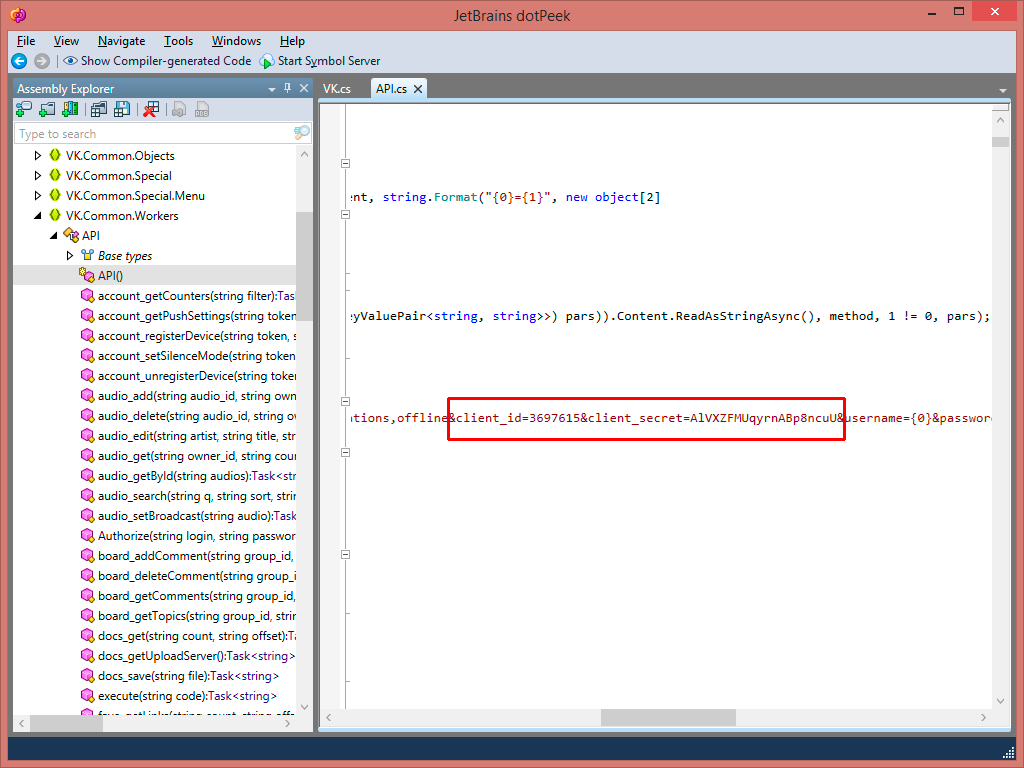Click the board_addComment method icon
The image size is (1024, 768).
point(87,556)
